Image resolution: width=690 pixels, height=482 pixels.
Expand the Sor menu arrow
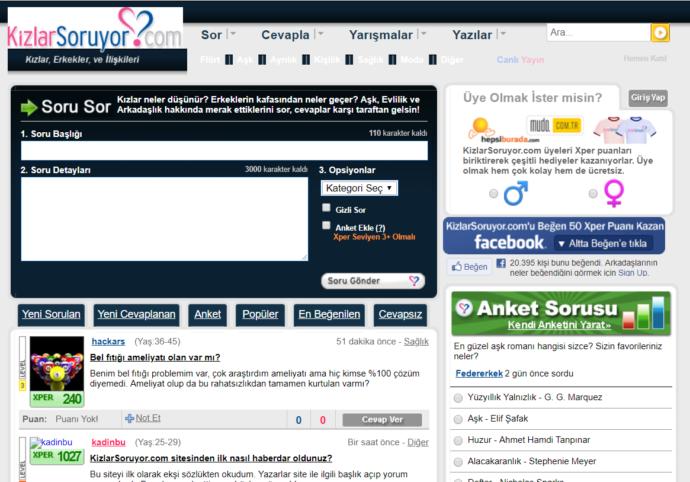[x=233, y=33]
